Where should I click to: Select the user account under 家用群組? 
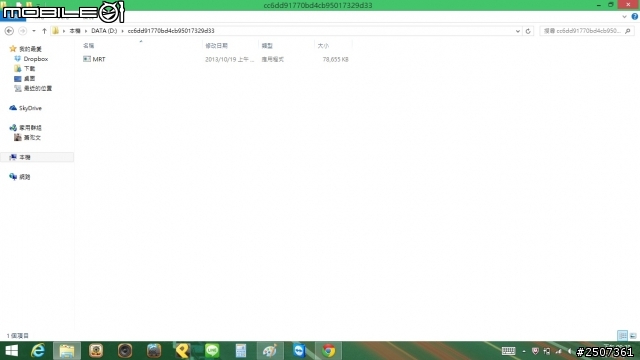pyautogui.click(x=32, y=138)
